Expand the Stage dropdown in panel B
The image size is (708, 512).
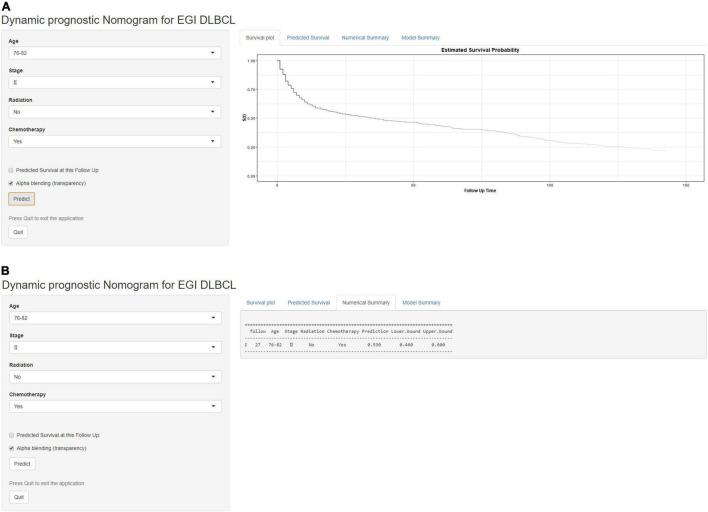click(114, 347)
